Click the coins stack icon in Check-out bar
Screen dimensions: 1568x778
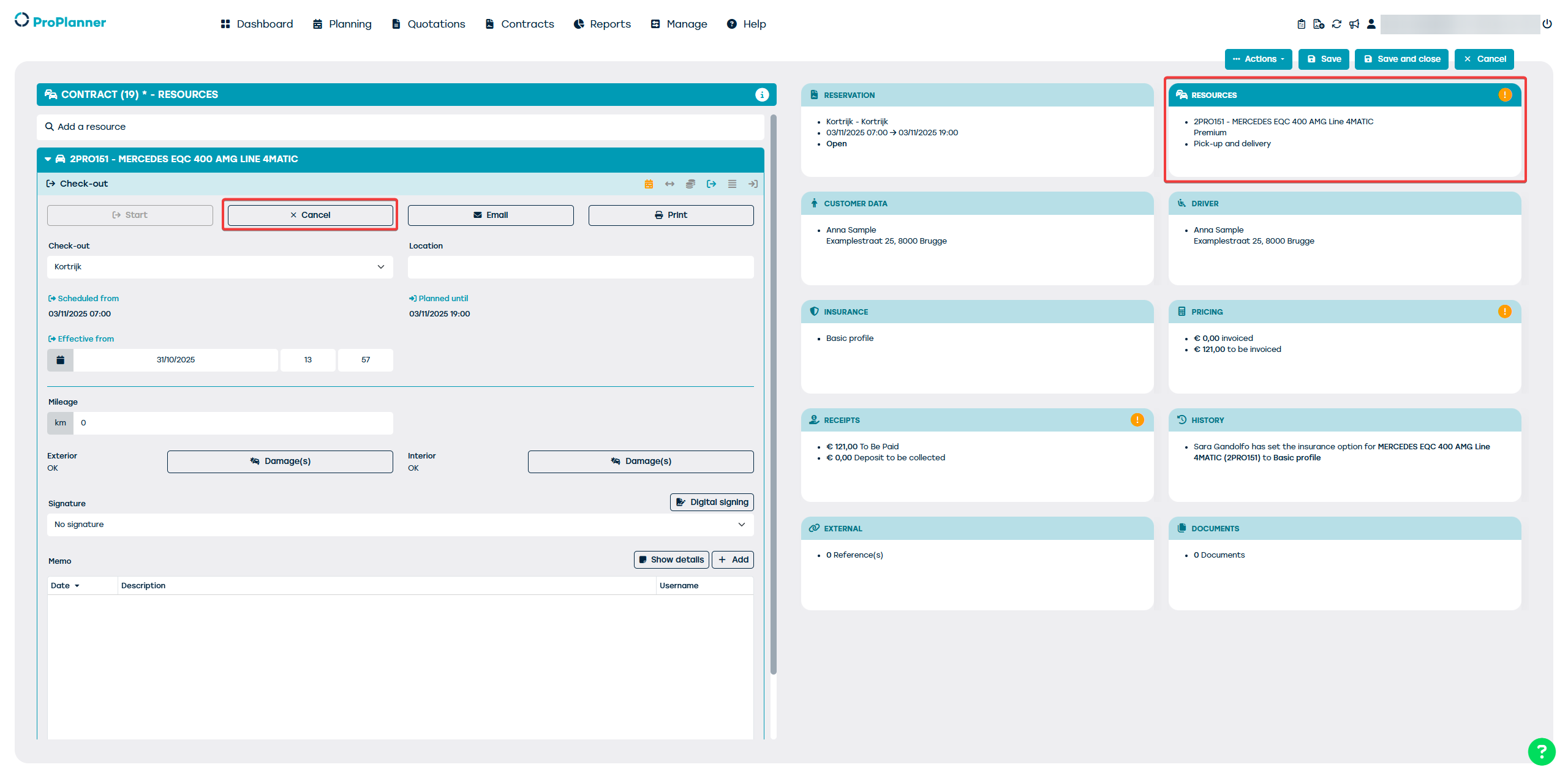pyautogui.click(x=690, y=184)
